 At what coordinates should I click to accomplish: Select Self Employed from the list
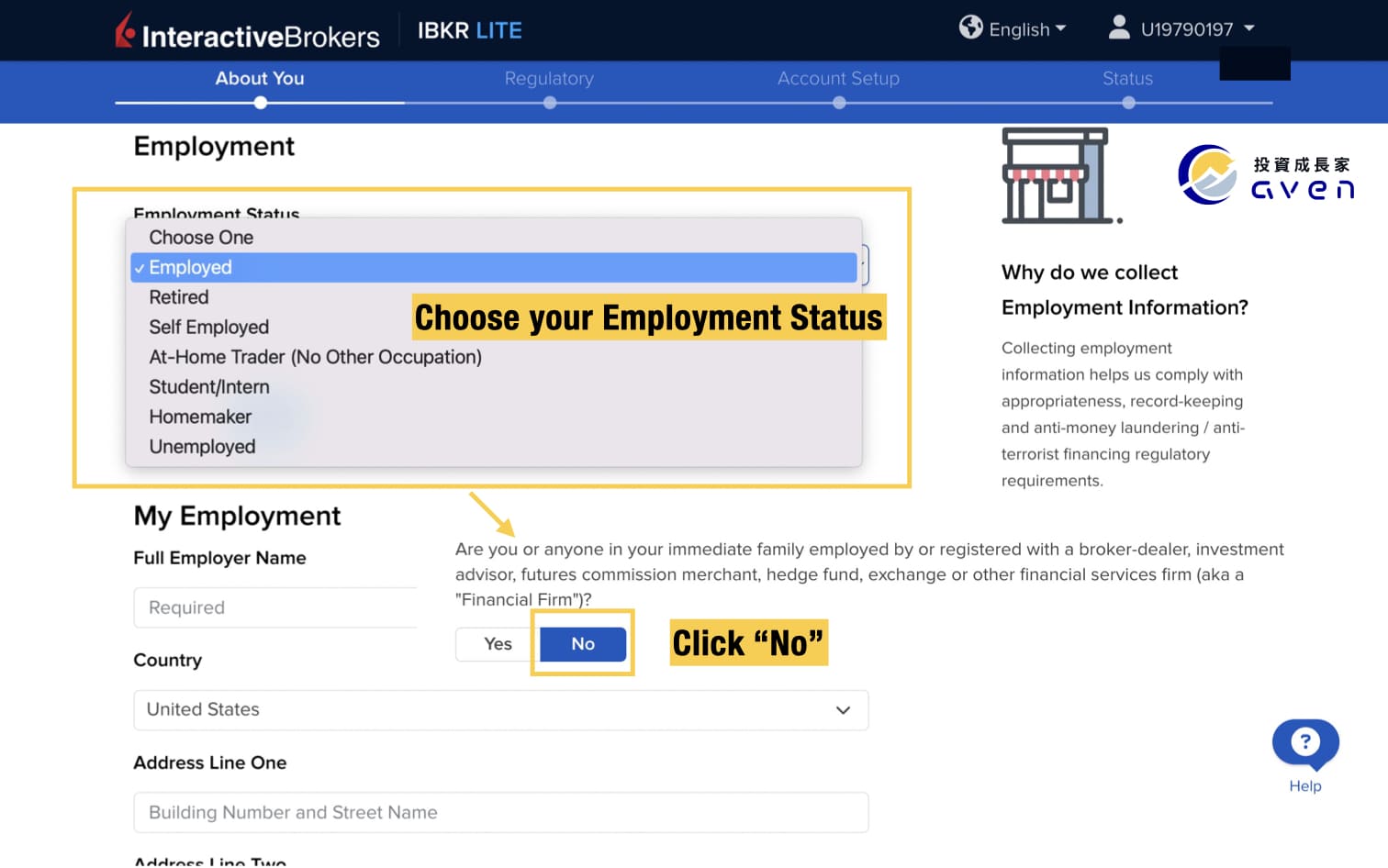pyautogui.click(x=209, y=328)
